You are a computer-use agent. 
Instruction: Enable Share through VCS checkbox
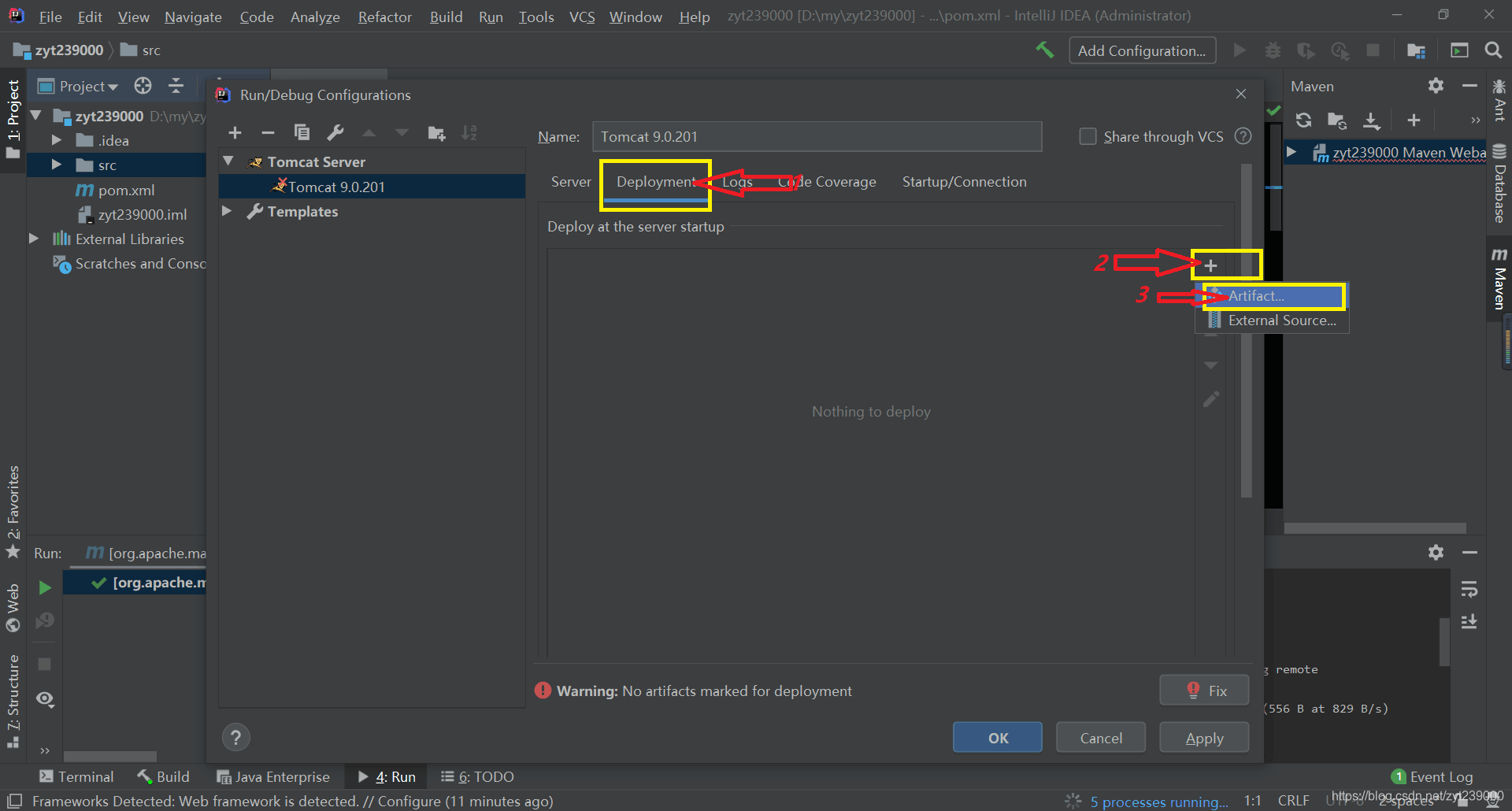1088,136
